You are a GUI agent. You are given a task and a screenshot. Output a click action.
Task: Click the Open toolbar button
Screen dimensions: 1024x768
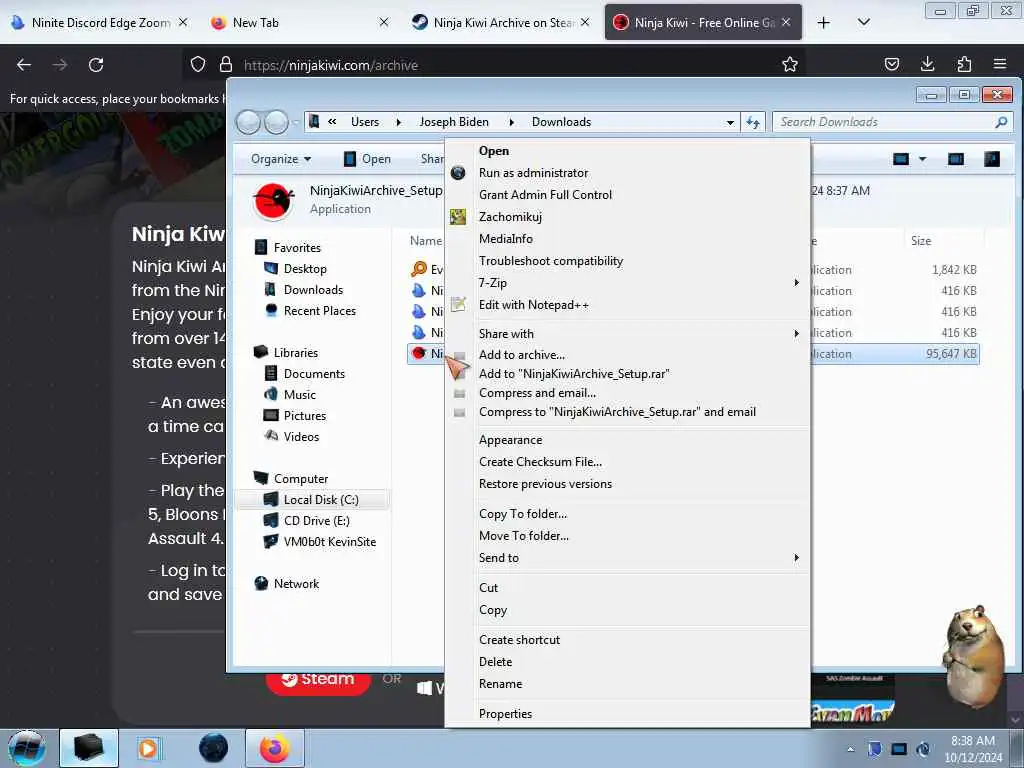point(367,159)
